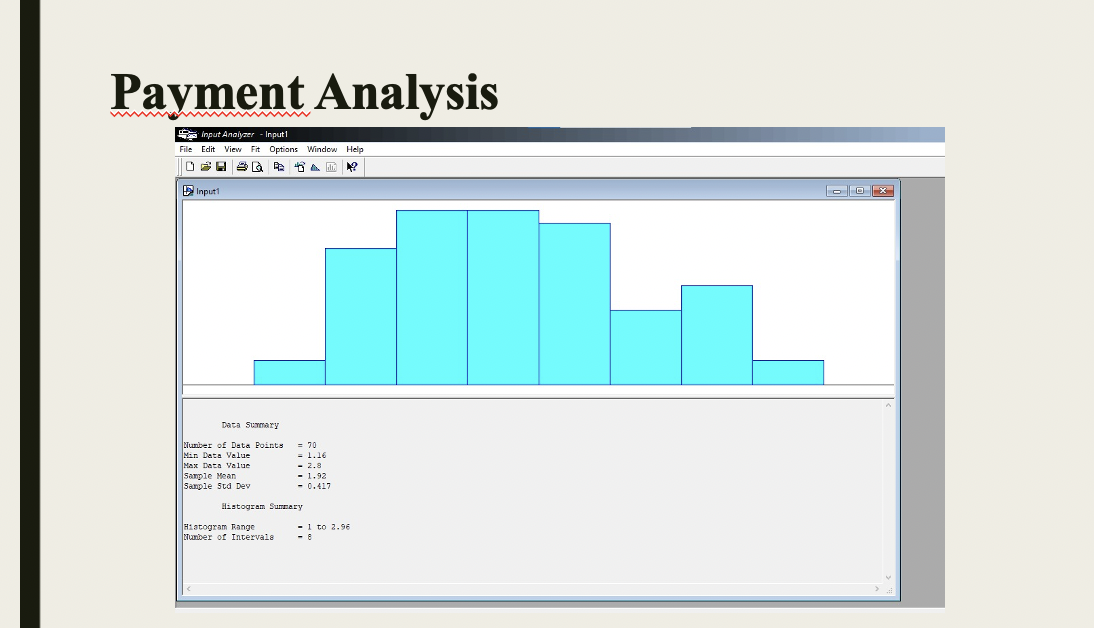
Task: Click the Fit All distribution curve icon
Action: coord(315,167)
